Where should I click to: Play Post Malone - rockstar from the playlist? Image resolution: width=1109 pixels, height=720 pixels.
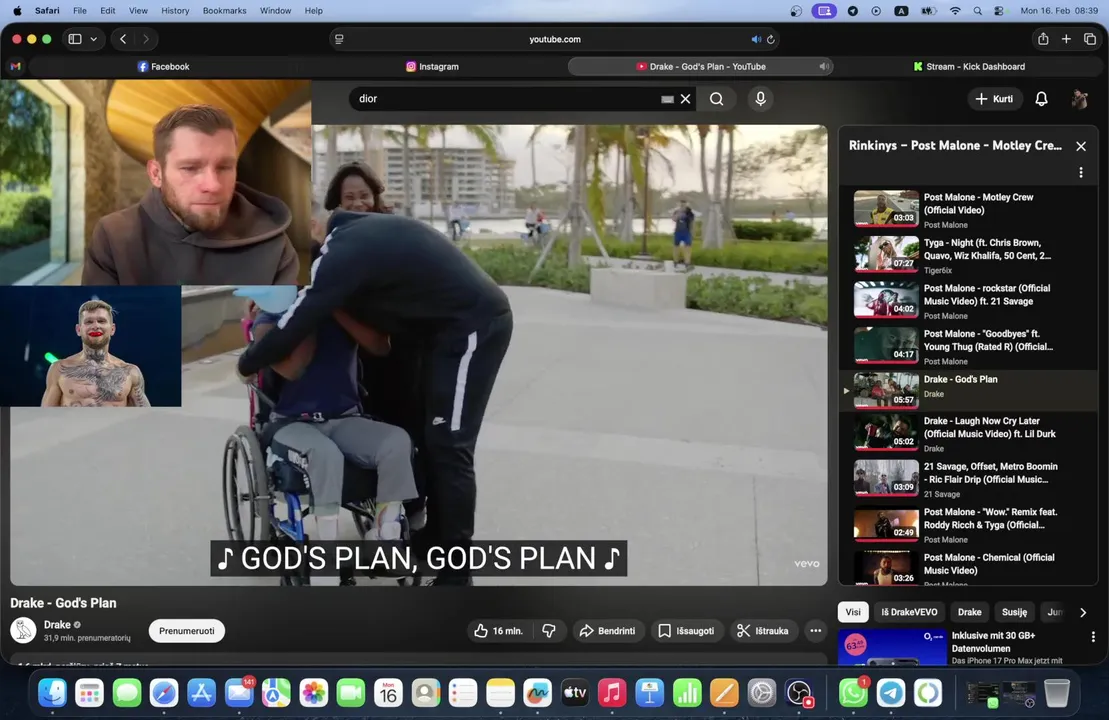(x=968, y=300)
